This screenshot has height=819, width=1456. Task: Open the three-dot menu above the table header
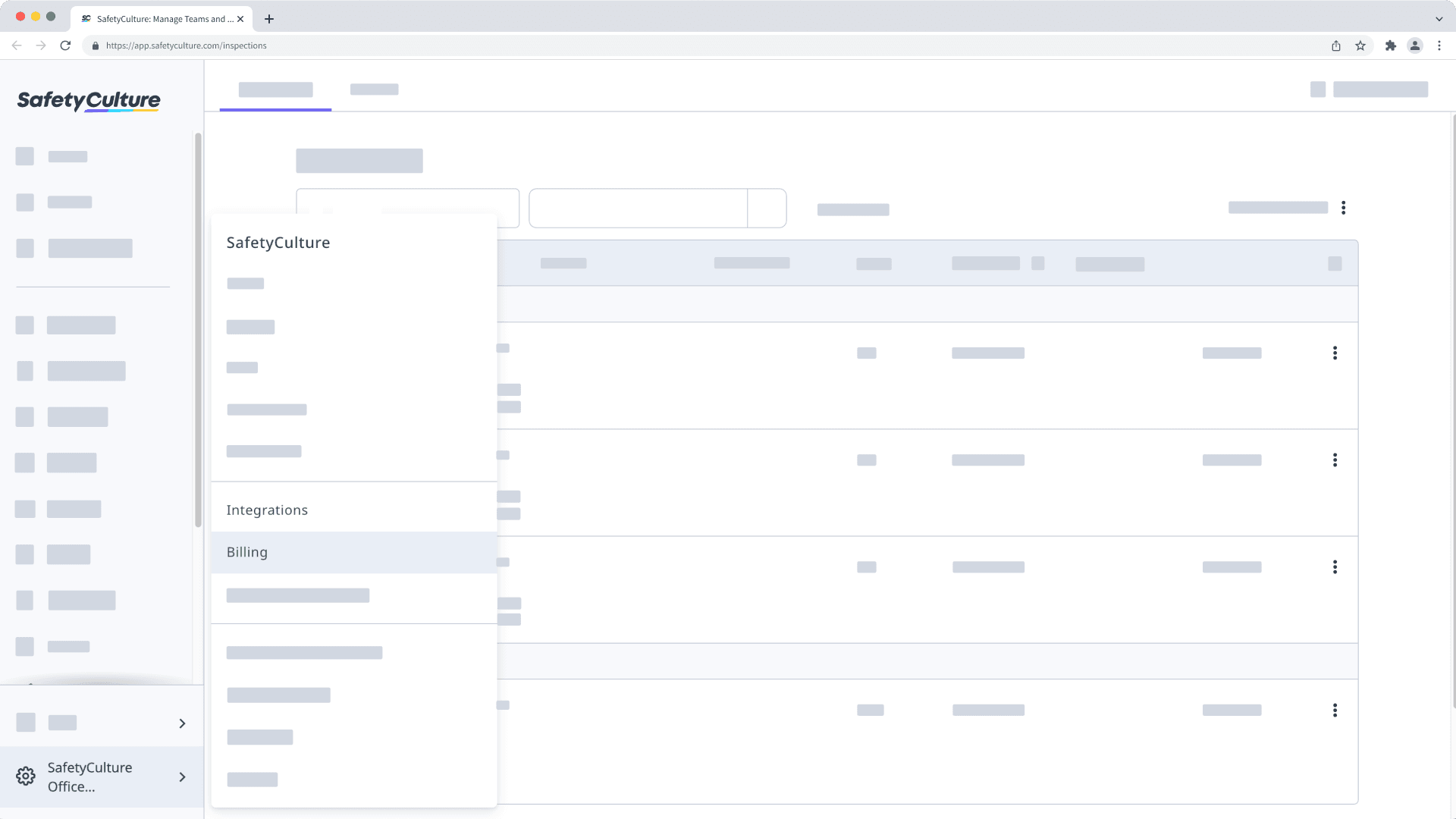1345,207
